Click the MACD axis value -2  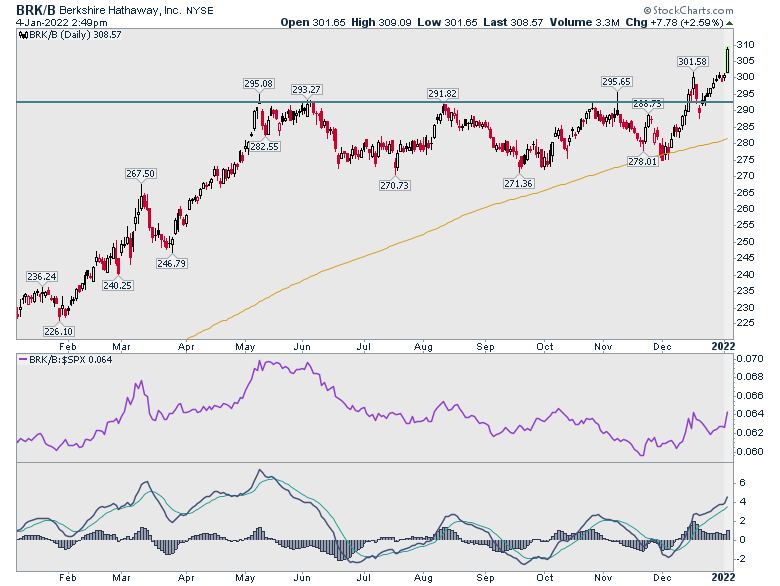(741, 559)
